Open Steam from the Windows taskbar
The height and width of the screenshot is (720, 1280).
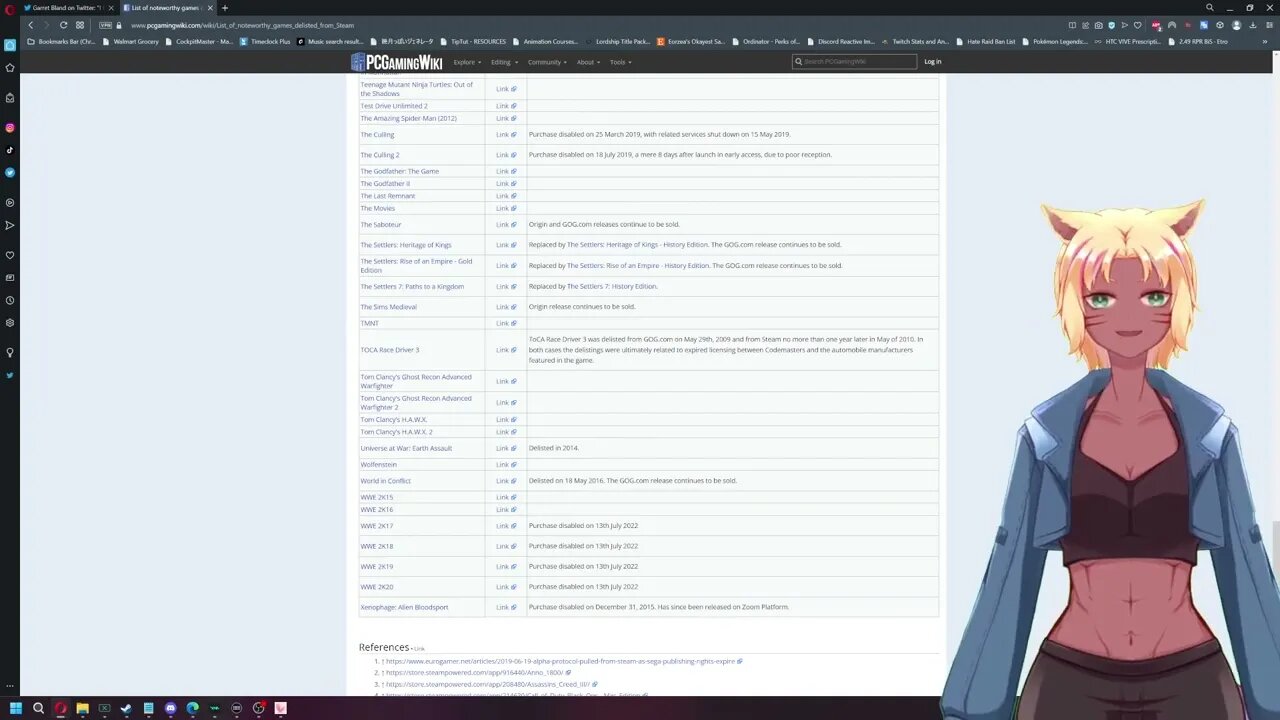coord(126,708)
